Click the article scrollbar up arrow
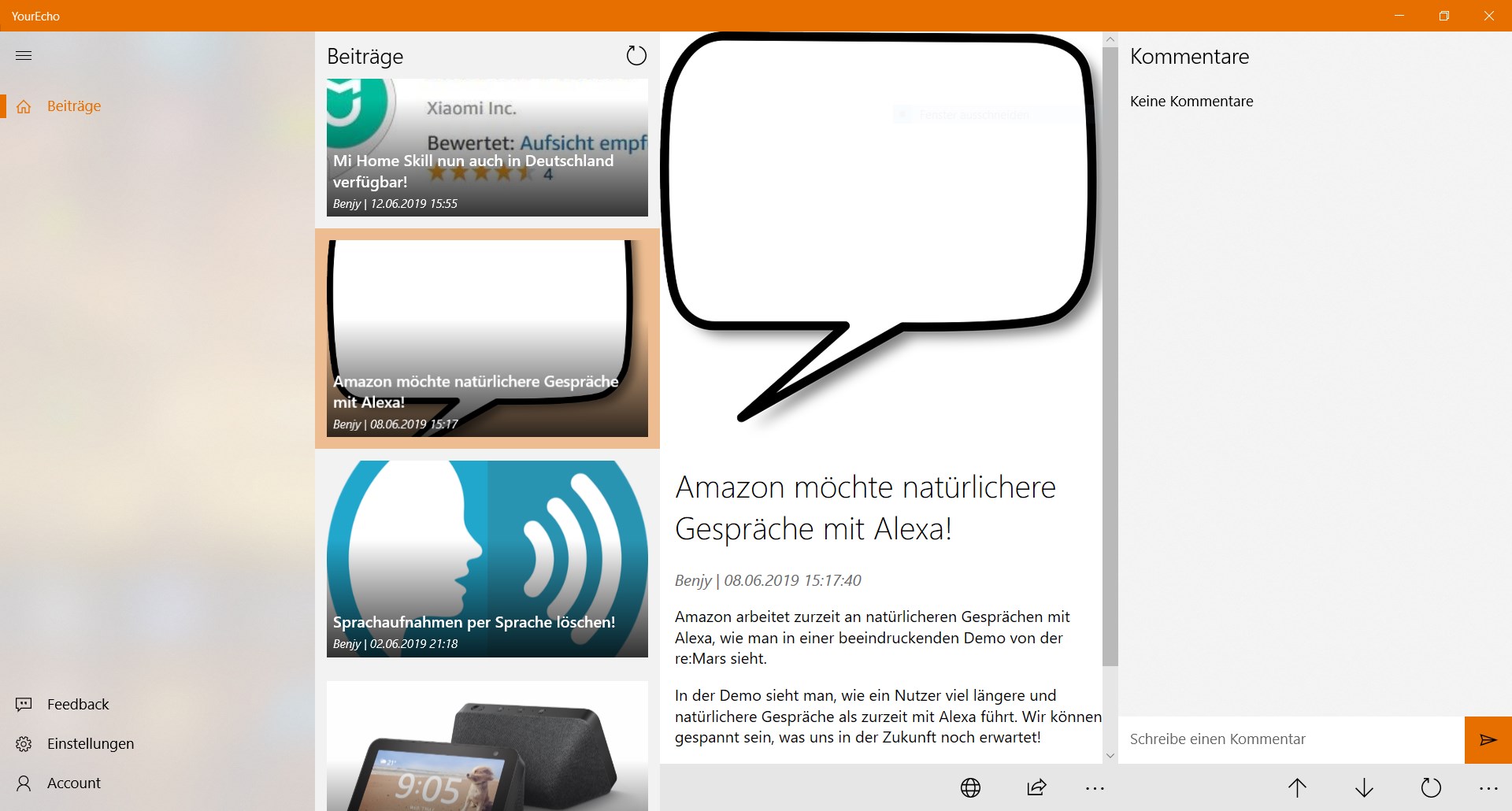 (x=1110, y=39)
